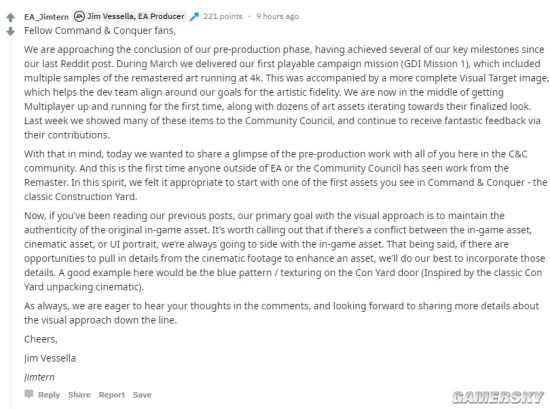Downvote the EA_Jimtern comment
Screen dimensions: 550x409
coord(11,31)
